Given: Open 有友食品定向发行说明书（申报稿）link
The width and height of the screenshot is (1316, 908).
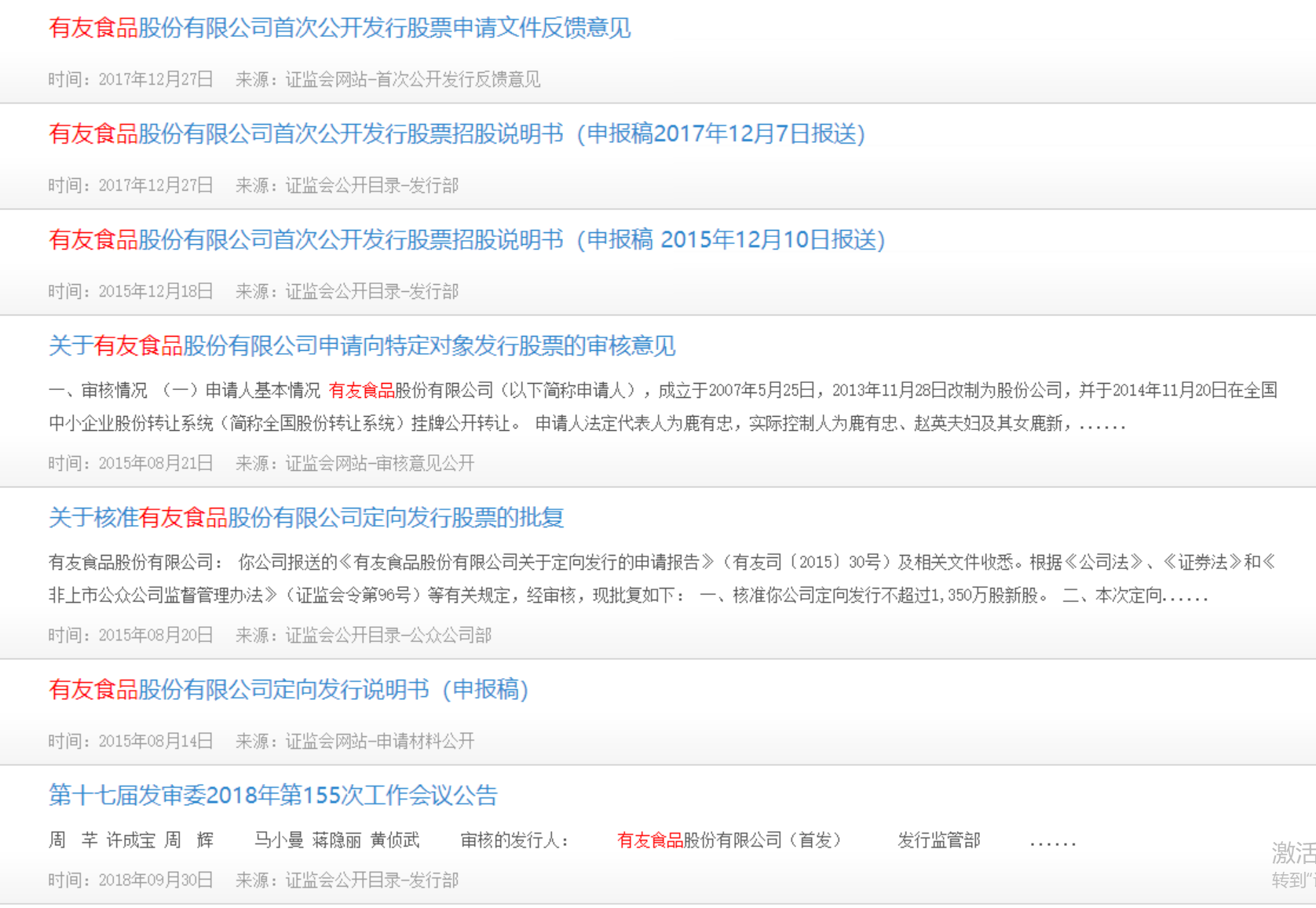Looking at the screenshot, I should 289,690.
